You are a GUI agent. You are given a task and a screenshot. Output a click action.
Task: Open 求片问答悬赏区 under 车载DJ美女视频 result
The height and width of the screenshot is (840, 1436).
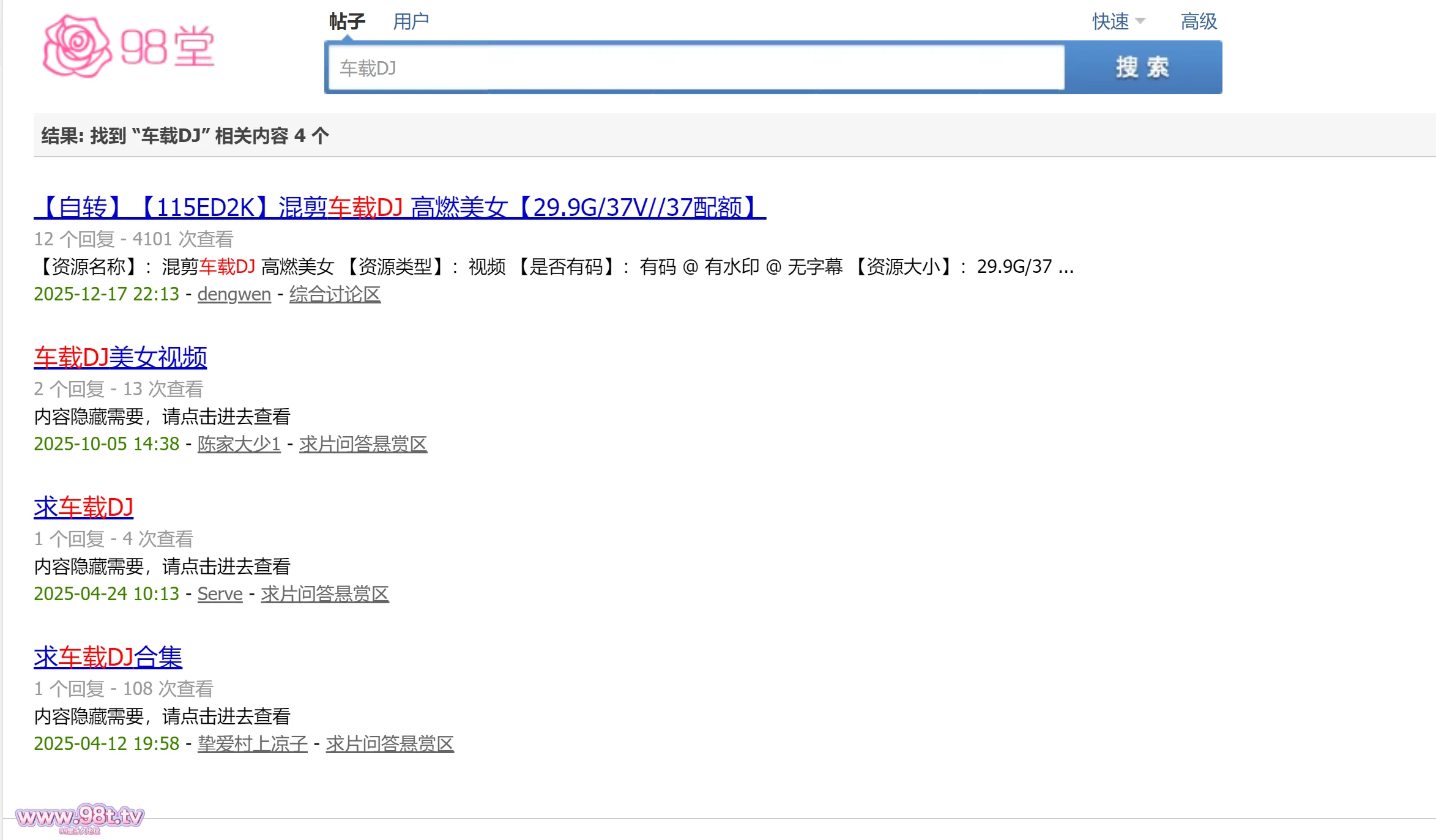(x=363, y=444)
